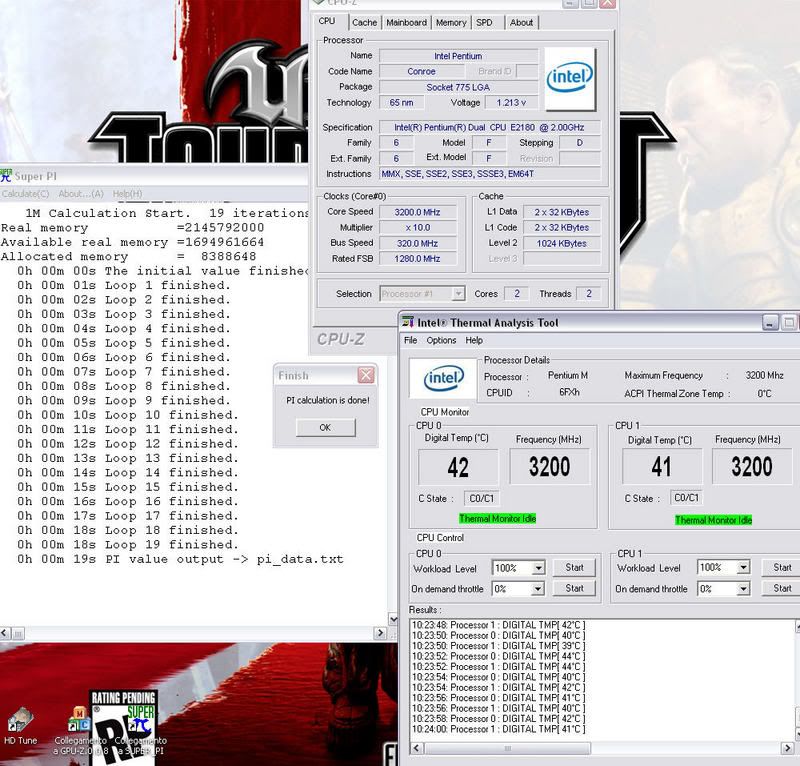Close the Finish dialog with the X
800x766 pixels.
tap(366, 375)
